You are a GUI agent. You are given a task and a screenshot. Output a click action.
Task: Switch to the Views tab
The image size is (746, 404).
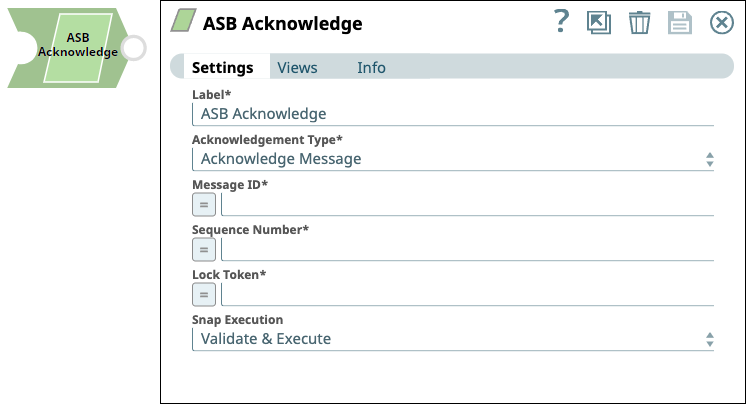pyautogui.click(x=297, y=68)
